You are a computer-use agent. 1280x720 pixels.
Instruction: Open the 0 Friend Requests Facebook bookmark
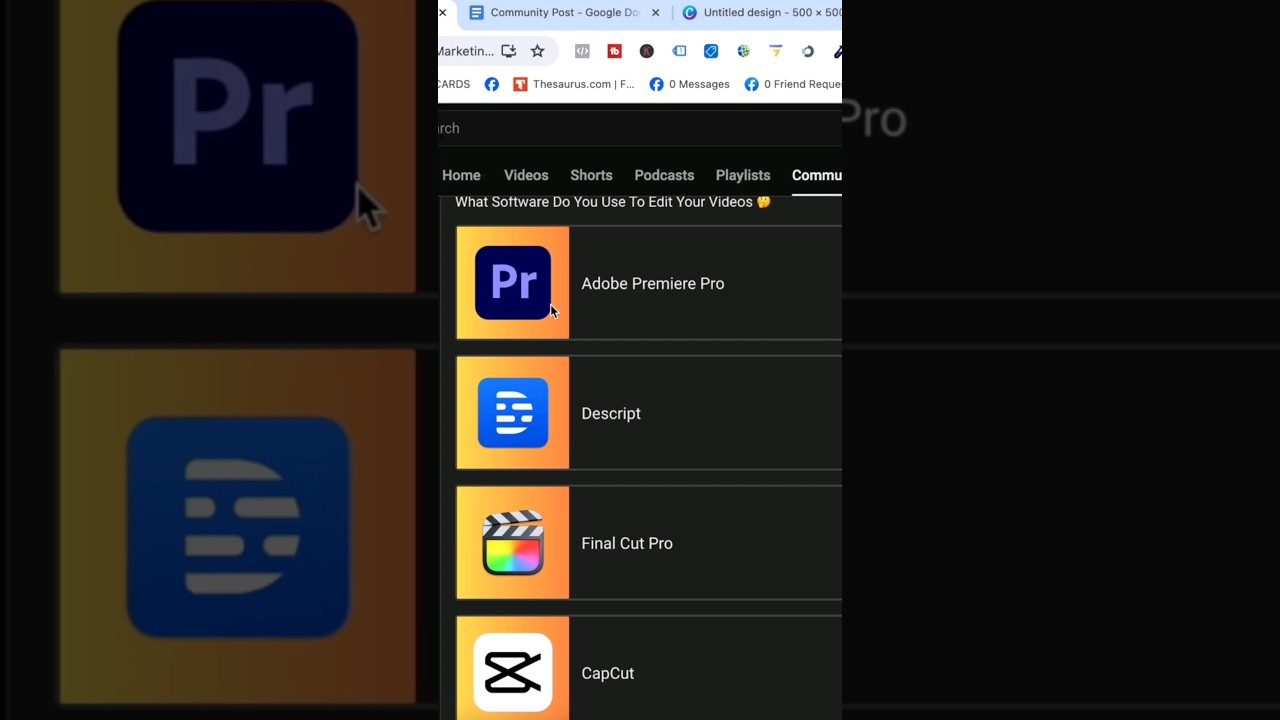(793, 84)
